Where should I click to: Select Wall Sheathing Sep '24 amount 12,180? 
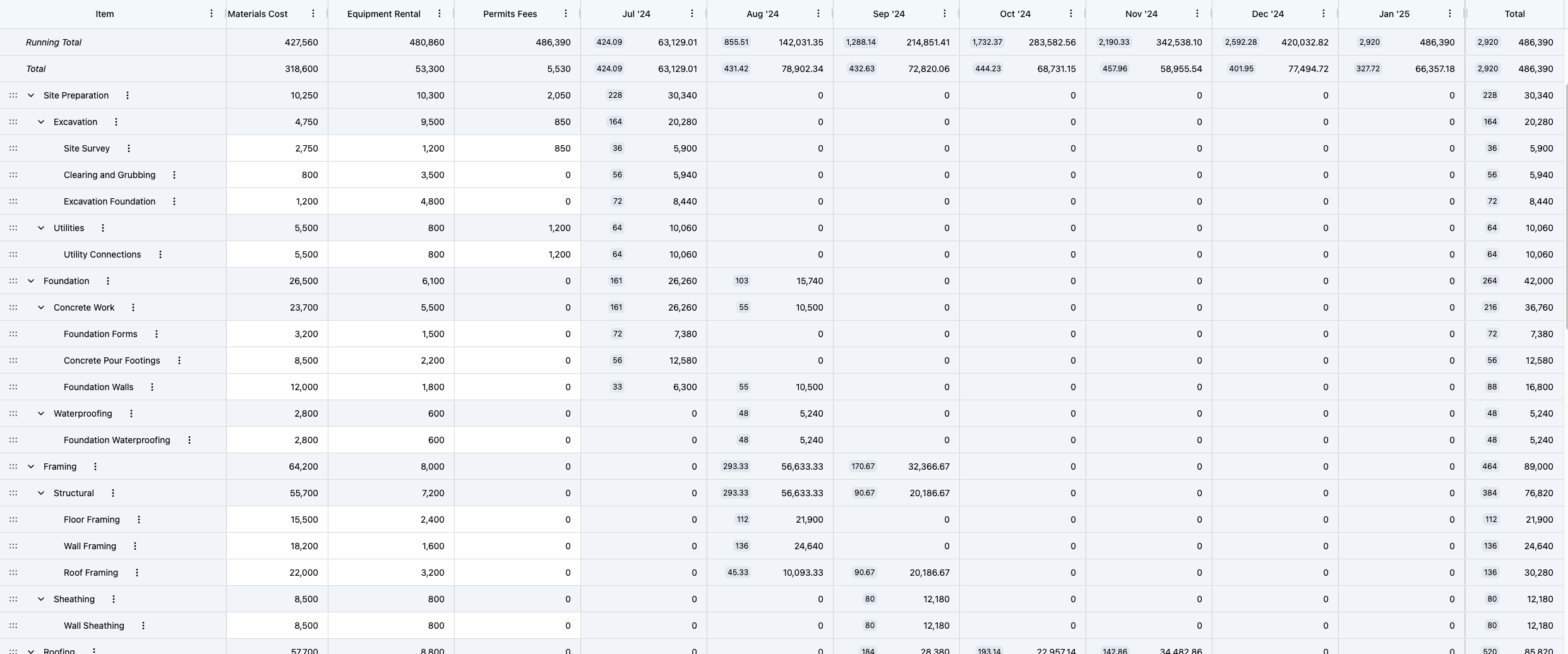pyautogui.click(x=935, y=626)
